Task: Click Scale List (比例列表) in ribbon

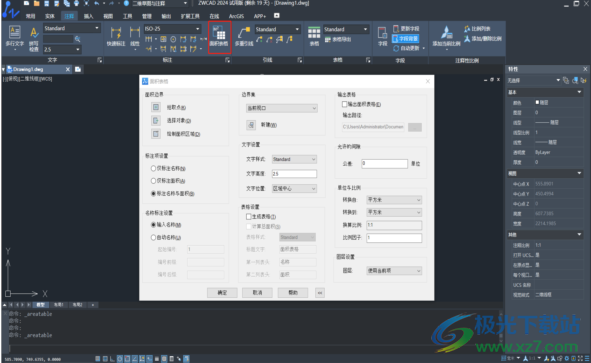Action: click(478, 29)
